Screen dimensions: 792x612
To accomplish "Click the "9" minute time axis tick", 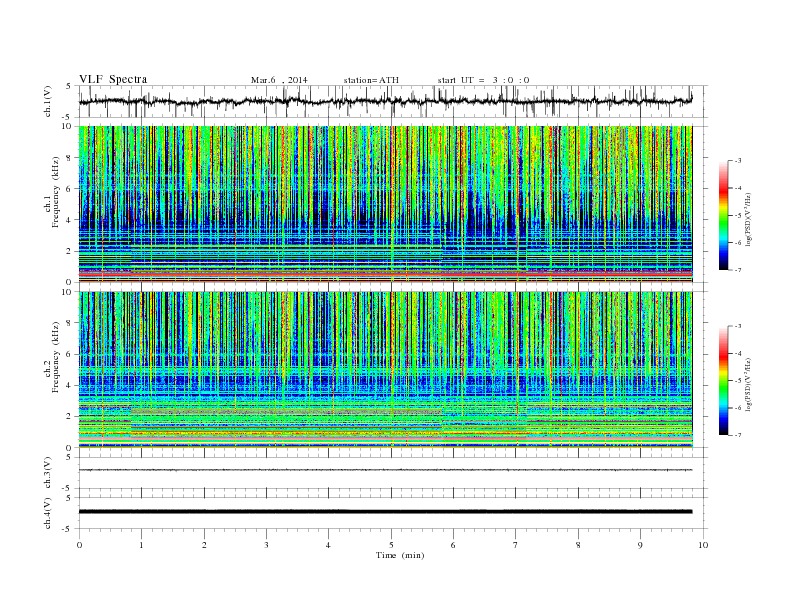I will pyautogui.click(x=640, y=545).
